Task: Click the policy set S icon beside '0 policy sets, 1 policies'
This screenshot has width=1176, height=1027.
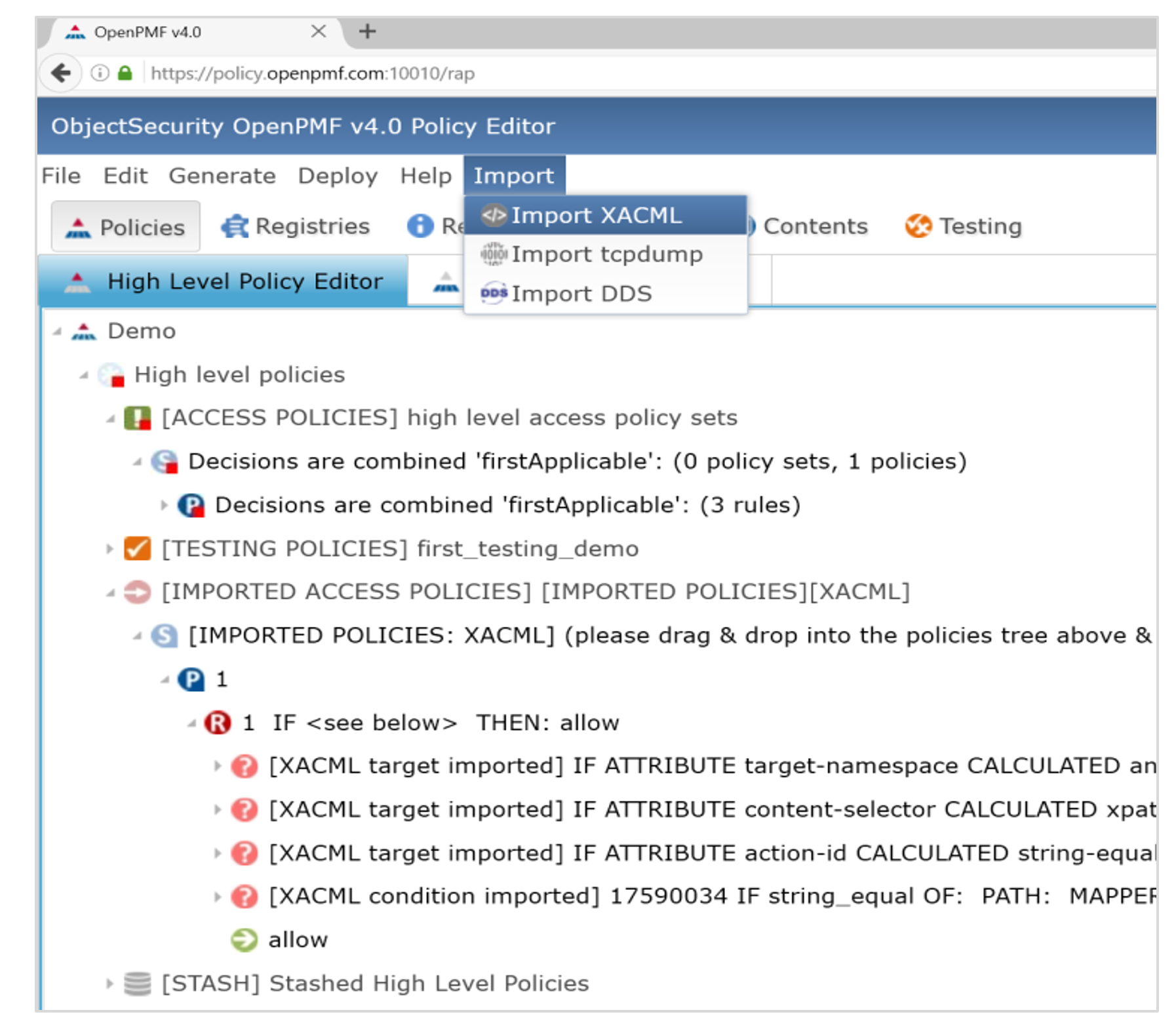Action: (x=165, y=462)
